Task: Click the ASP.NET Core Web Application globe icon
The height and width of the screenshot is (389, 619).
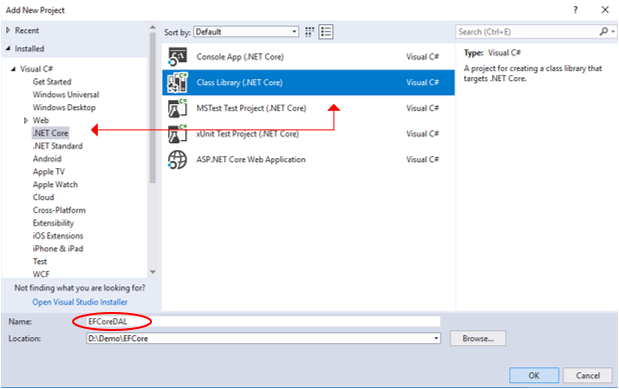Action: (177, 160)
